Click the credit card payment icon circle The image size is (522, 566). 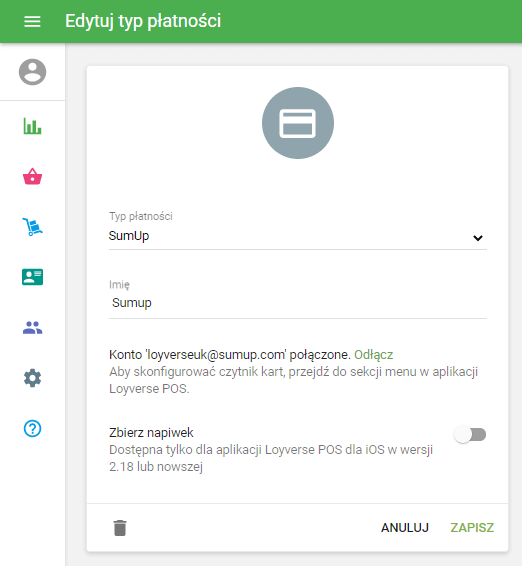(x=298, y=123)
